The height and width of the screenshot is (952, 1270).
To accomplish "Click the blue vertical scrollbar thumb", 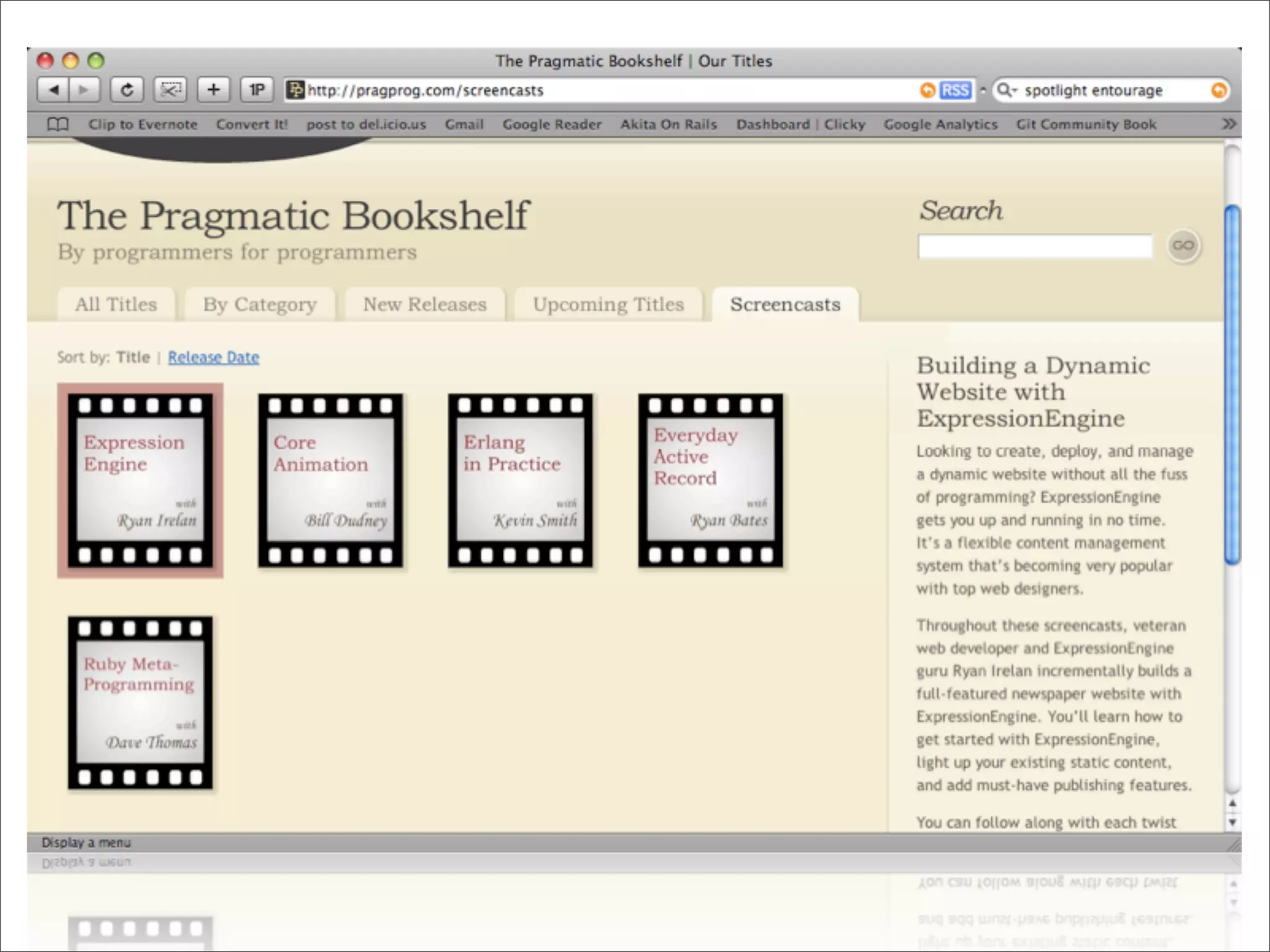I will pos(1232,384).
